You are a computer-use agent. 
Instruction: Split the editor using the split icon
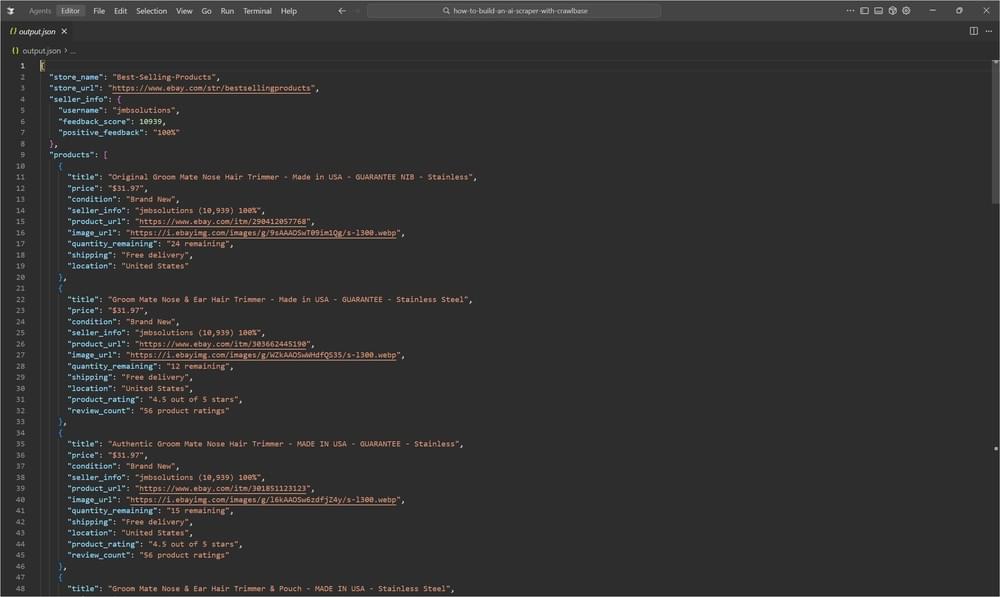972,31
